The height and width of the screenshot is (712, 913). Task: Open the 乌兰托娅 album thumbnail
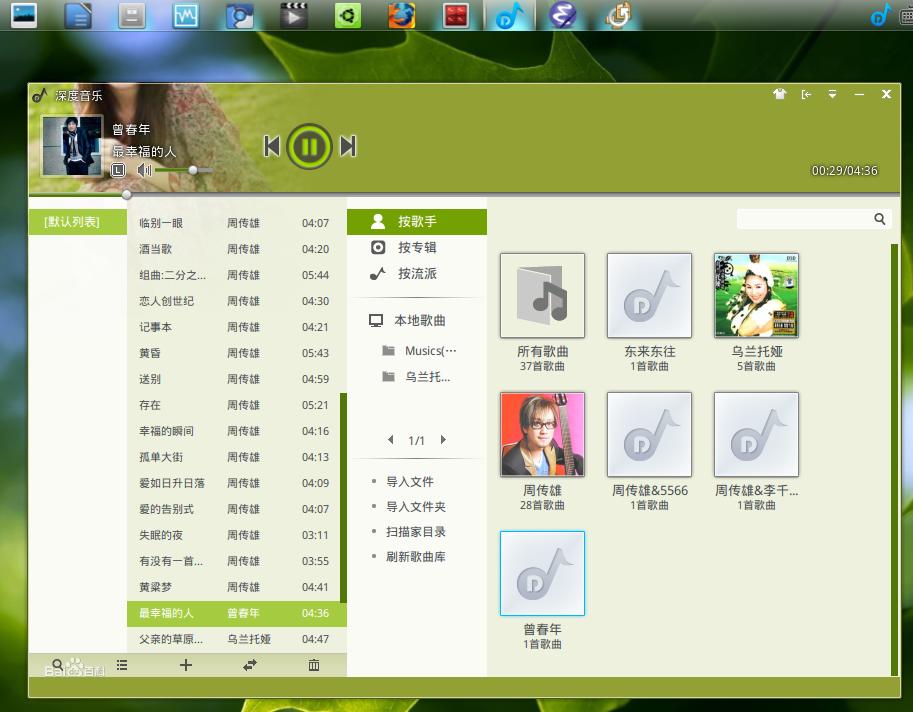pos(756,295)
